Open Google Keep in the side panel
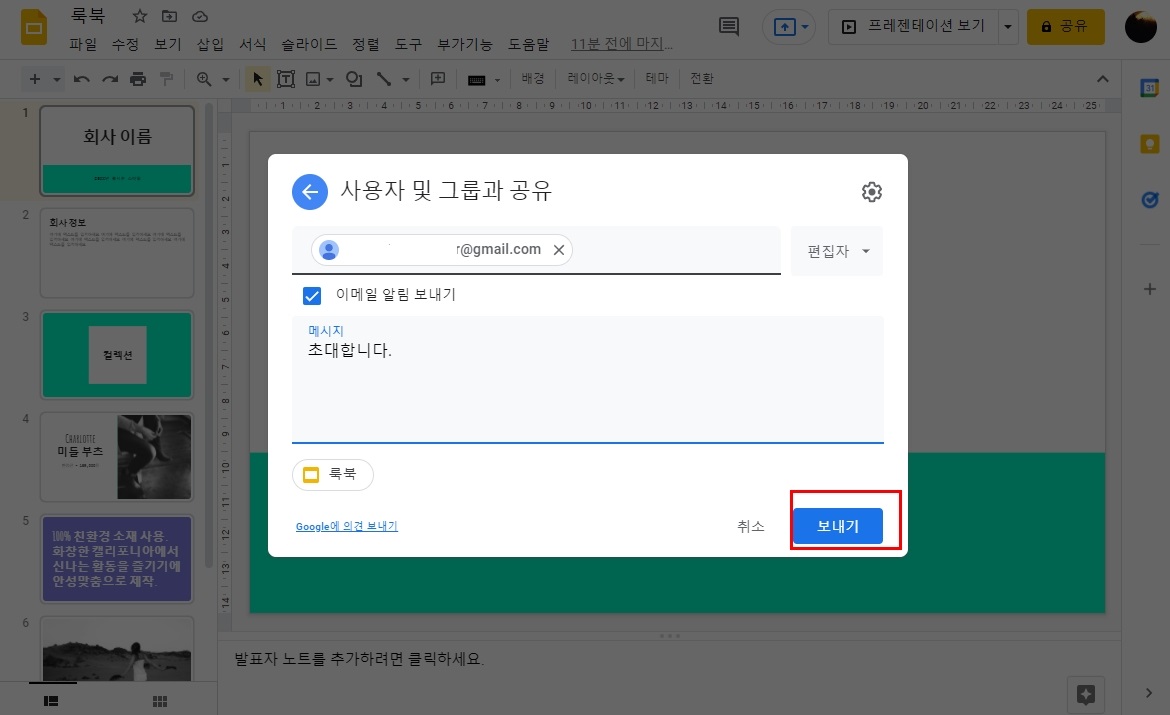Viewport: 1170px width, 715px height. pos(1149,143)
